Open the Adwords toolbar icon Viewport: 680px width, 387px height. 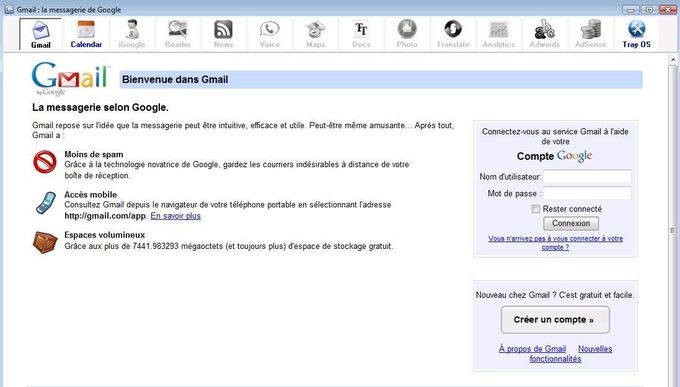coord(545,34)
